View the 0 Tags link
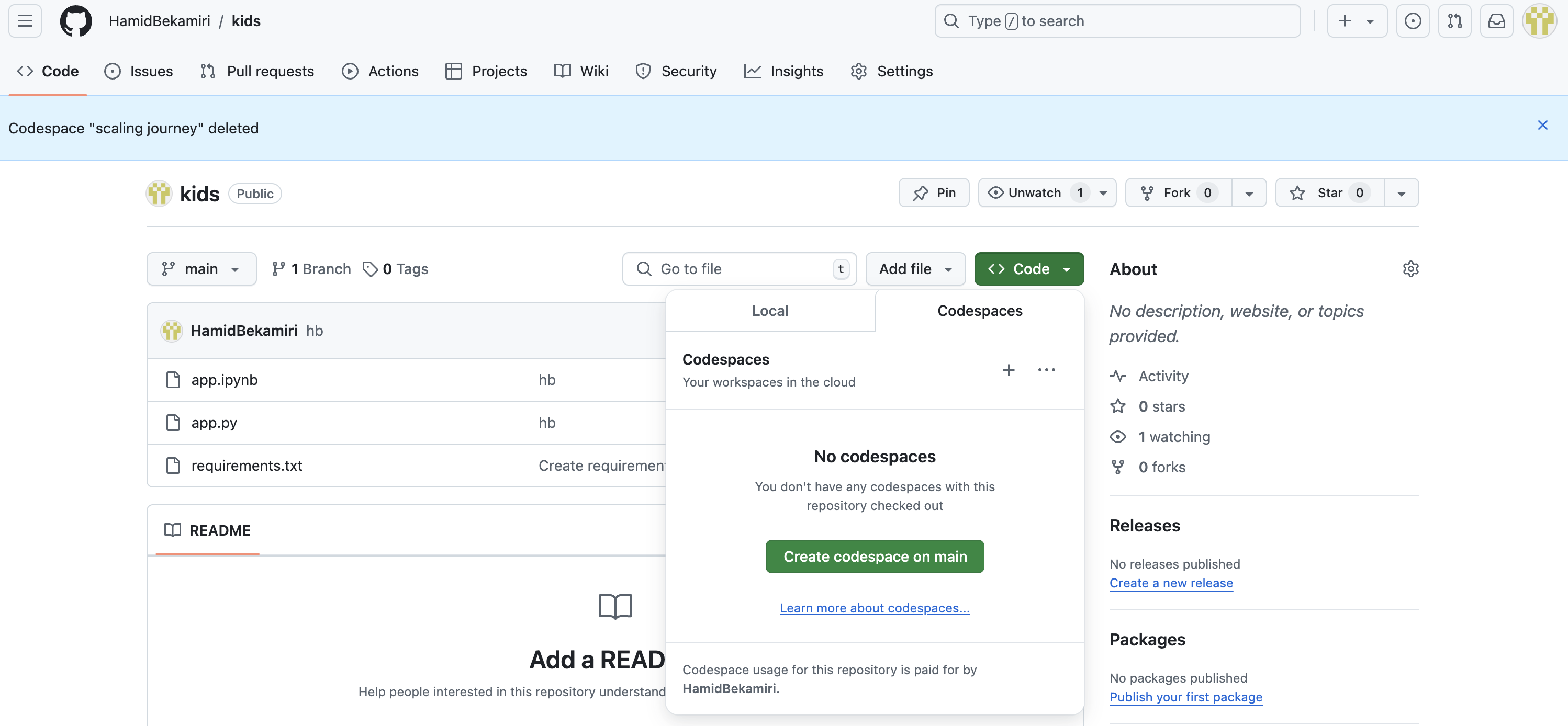Screen dimensions: 1568x726 (x=396, y=269)
